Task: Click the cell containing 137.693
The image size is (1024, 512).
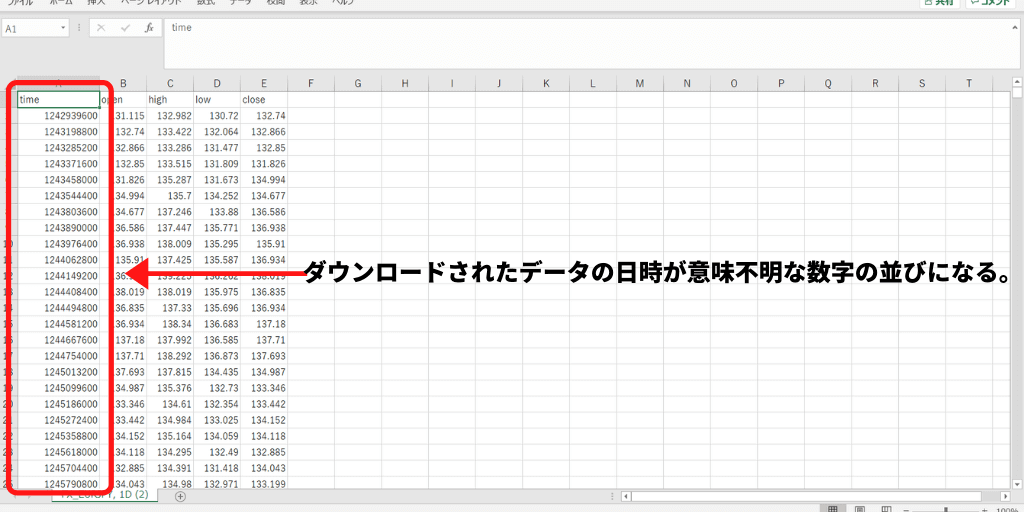Action: click(264, 356)
